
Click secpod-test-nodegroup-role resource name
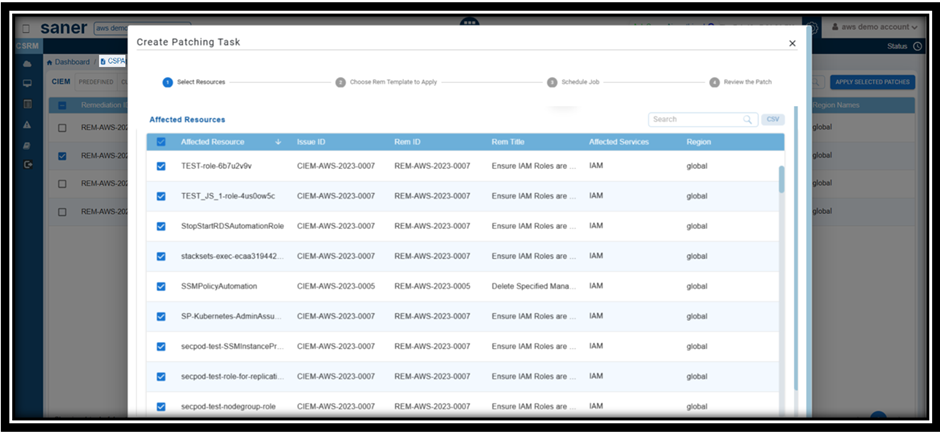coord(228,406)
